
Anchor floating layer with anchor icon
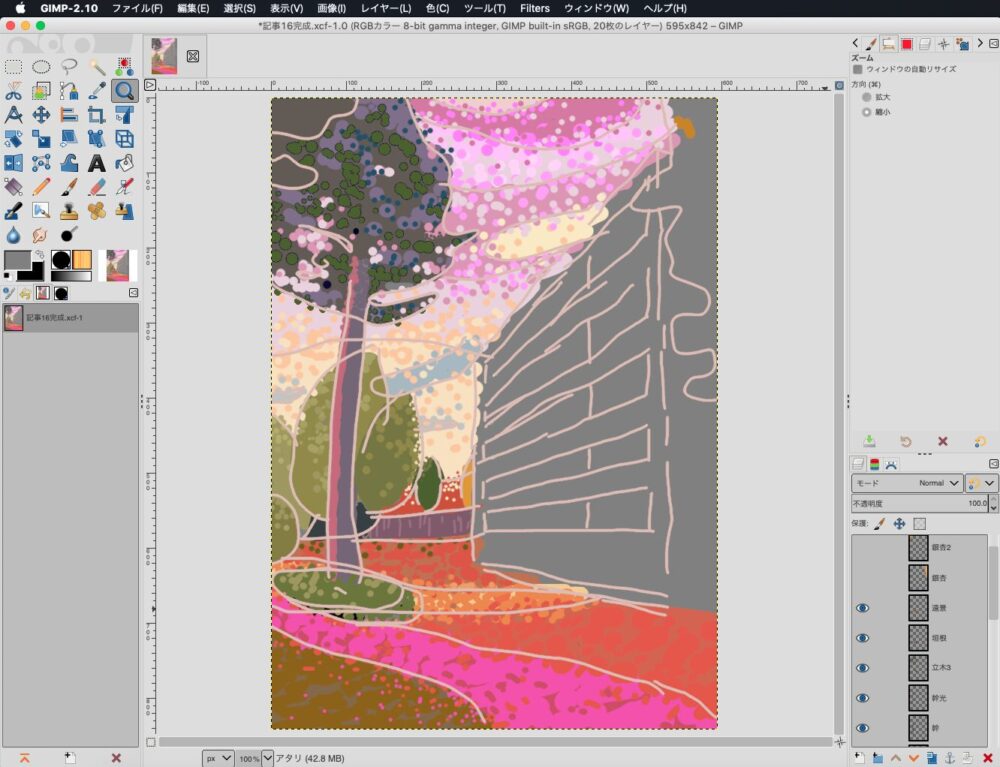tap(950, 758)
